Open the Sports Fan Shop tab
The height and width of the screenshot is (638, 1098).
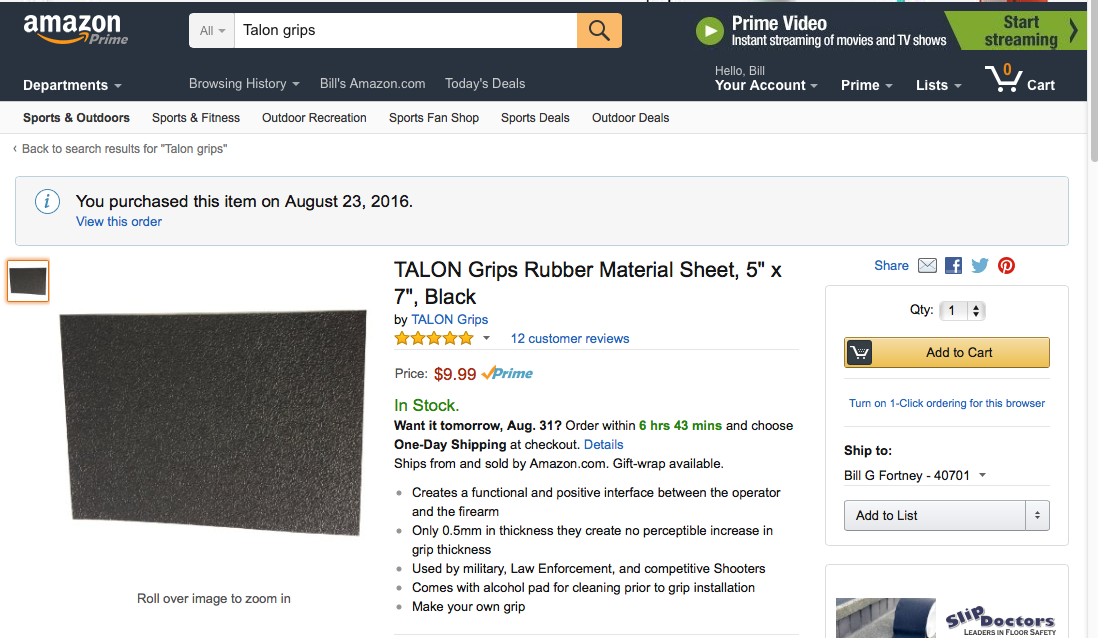434,118
